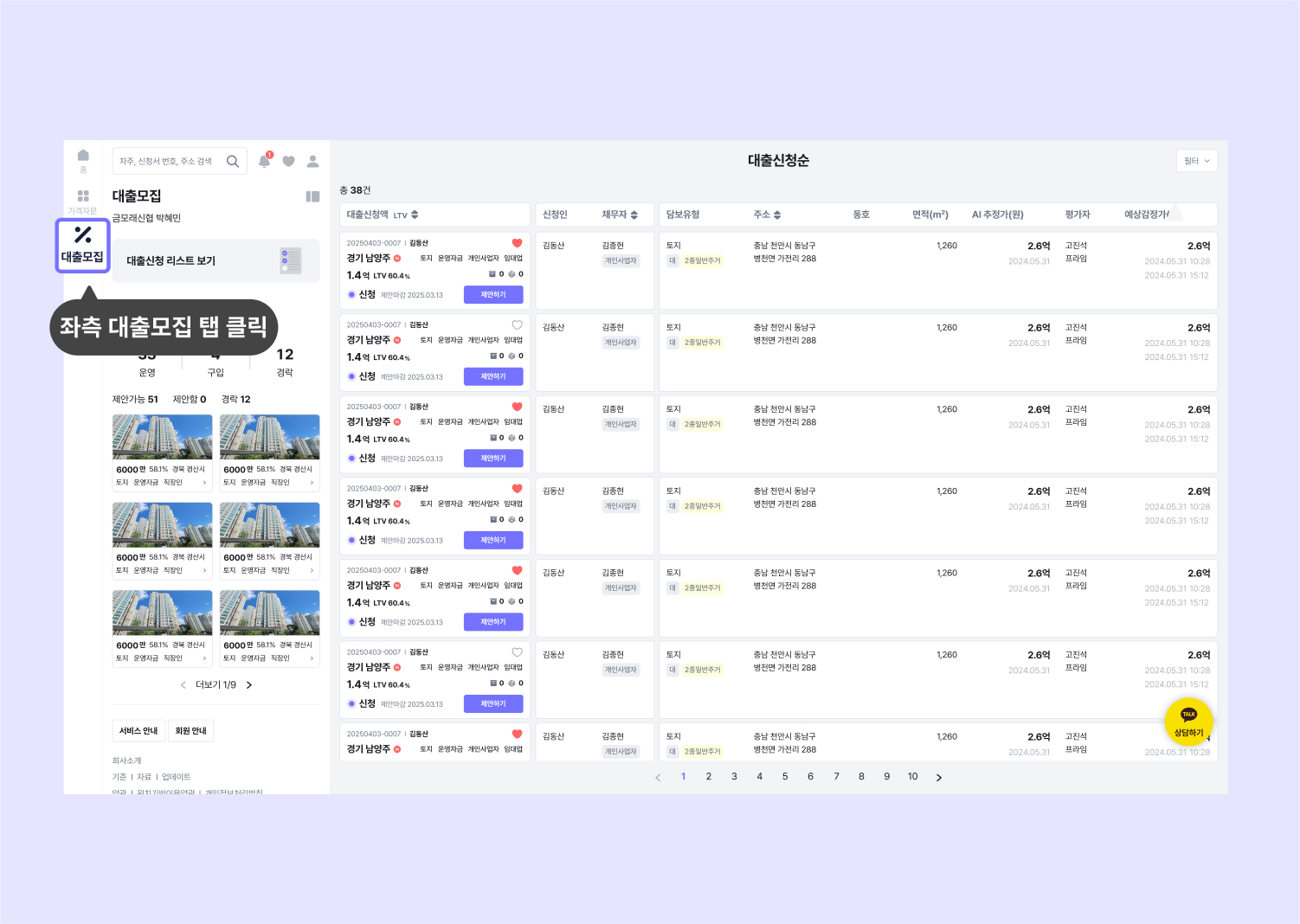Viewport: 1300px width, 924px height.
Task: Open chevron on third 6000만 property card
Action: click(x=204, y=571)
